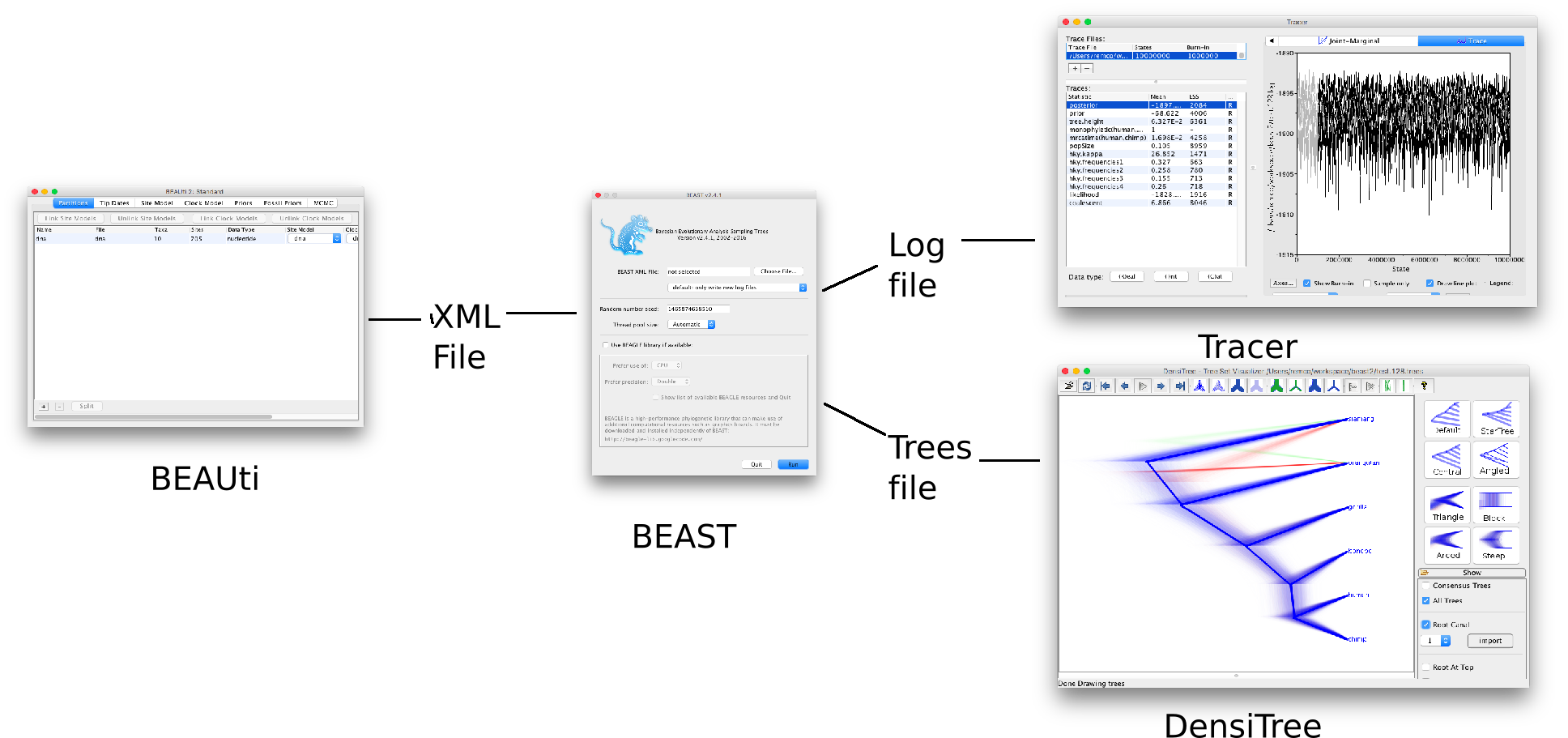
Task: Choose the Arced drawing style in DensiTree
Action: point(1447,544)
